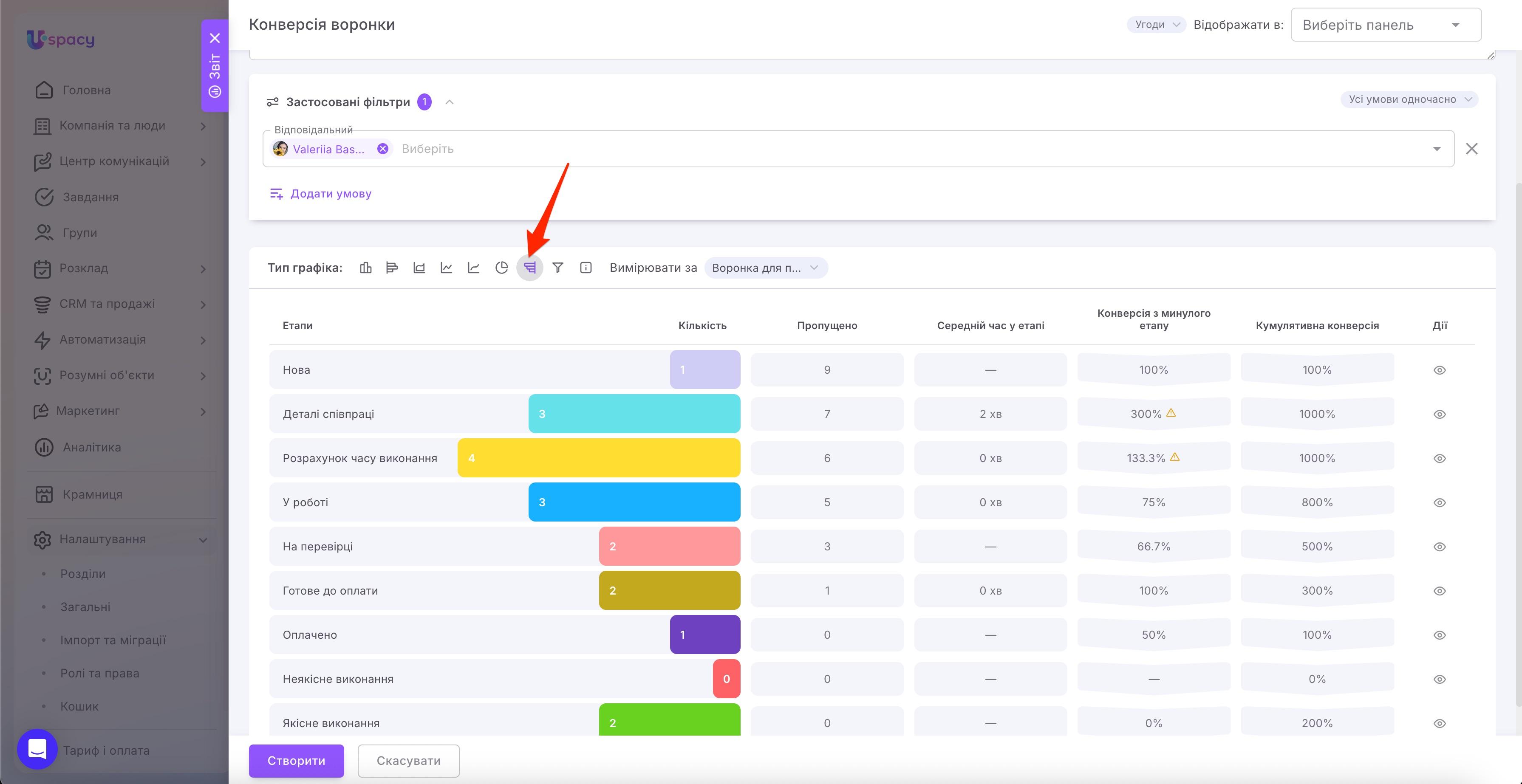Open the chat support bubble
Screen dimensions: 1522x784
[x=37, y=749]
